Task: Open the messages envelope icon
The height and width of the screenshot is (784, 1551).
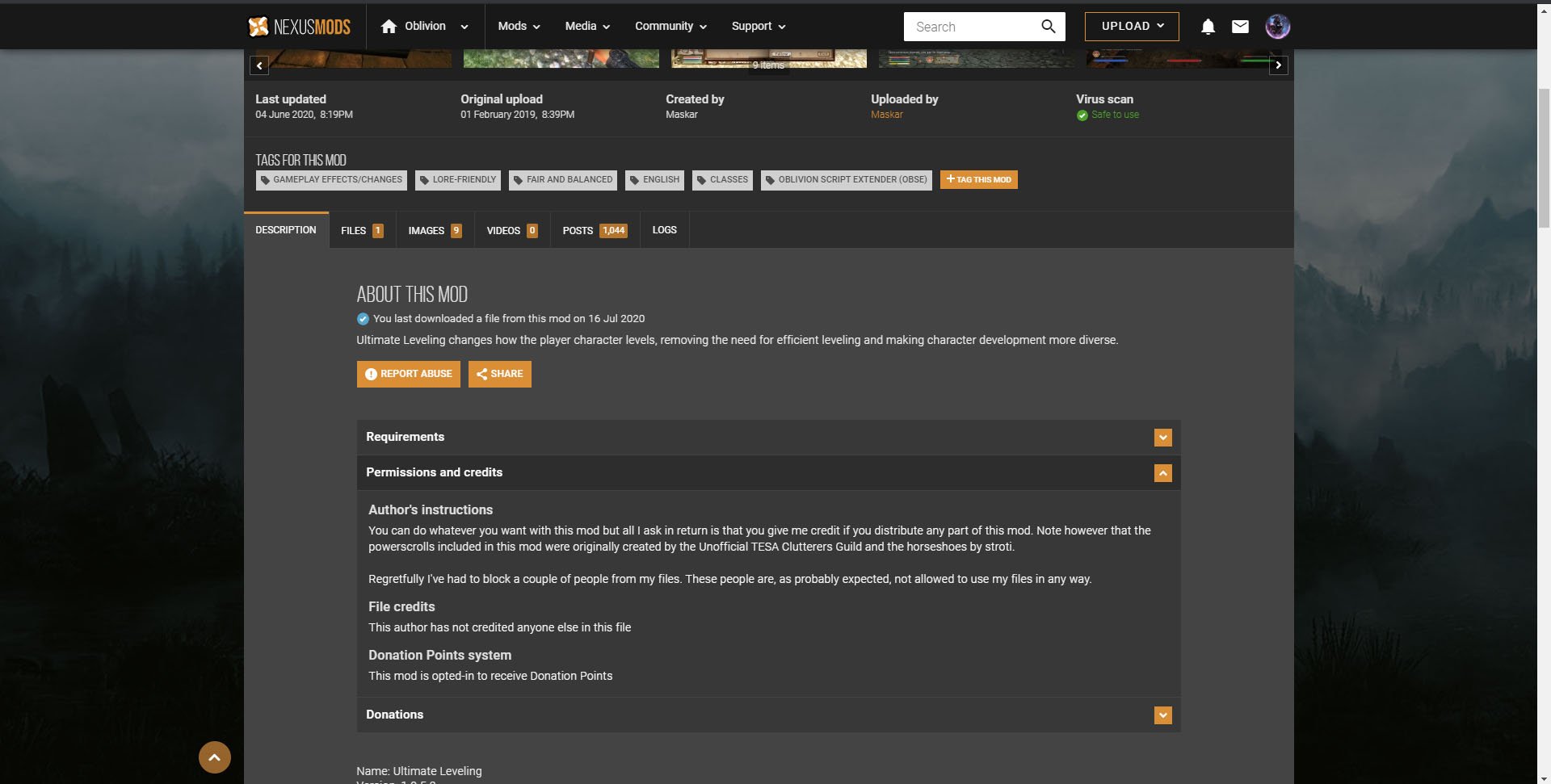Action: 1240,27
